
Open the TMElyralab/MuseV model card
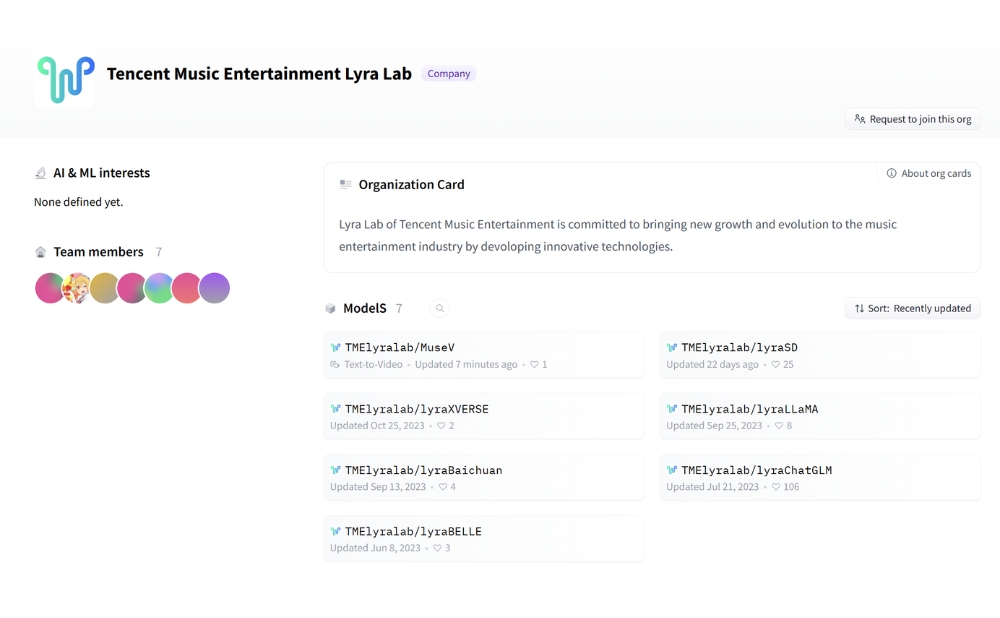(x=484, y=355)
